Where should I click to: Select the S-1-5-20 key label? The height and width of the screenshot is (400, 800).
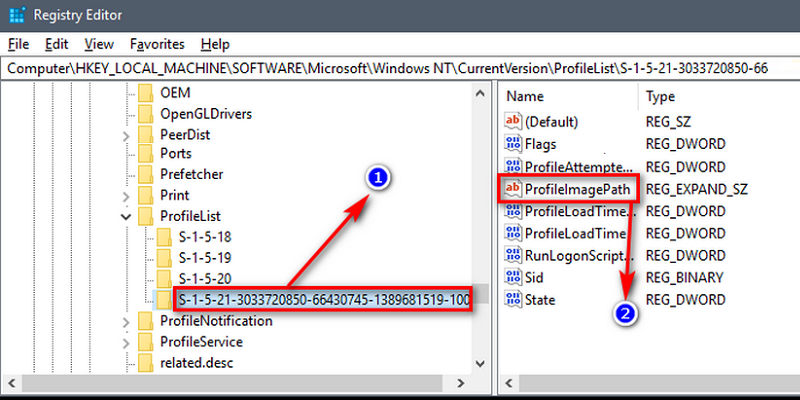[x=205, y=279]
